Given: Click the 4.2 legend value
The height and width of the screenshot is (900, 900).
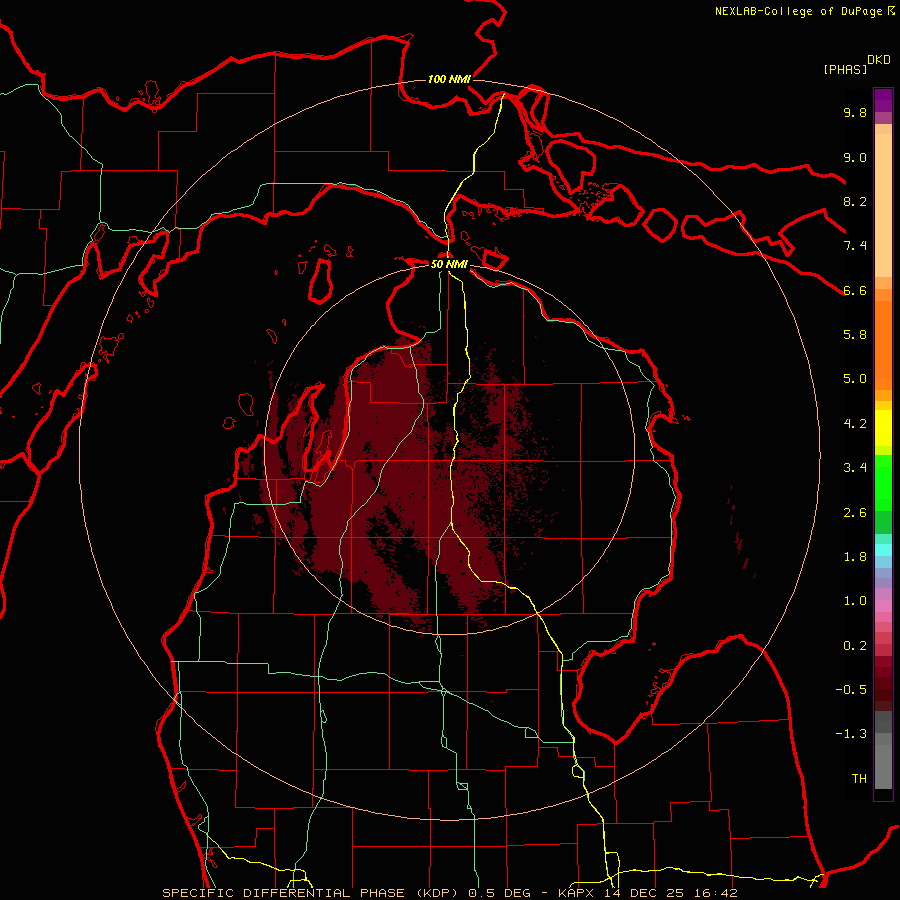Looking at the screenshot, I should [x=855, y=424].
